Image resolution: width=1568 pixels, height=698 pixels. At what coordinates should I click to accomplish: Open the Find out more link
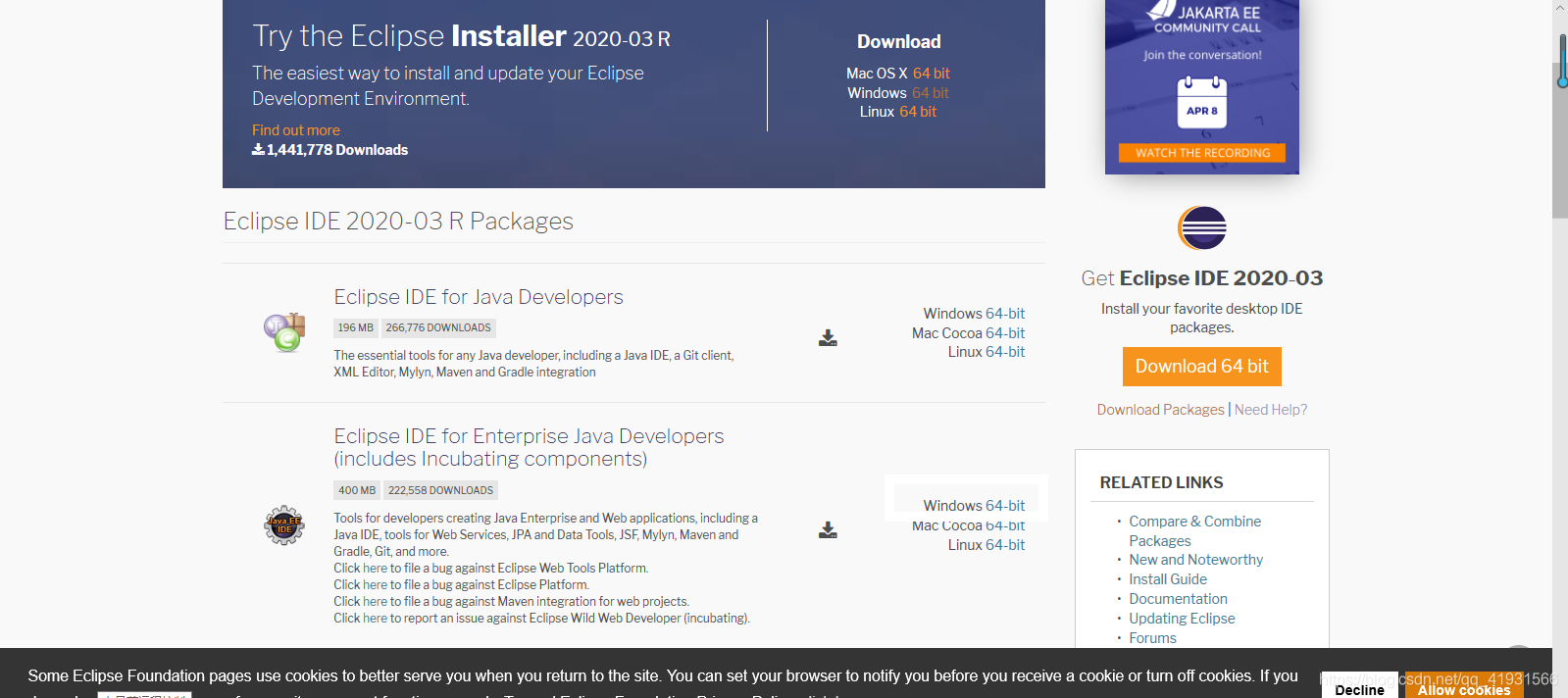pyautogui.click(x=296, y=130)
